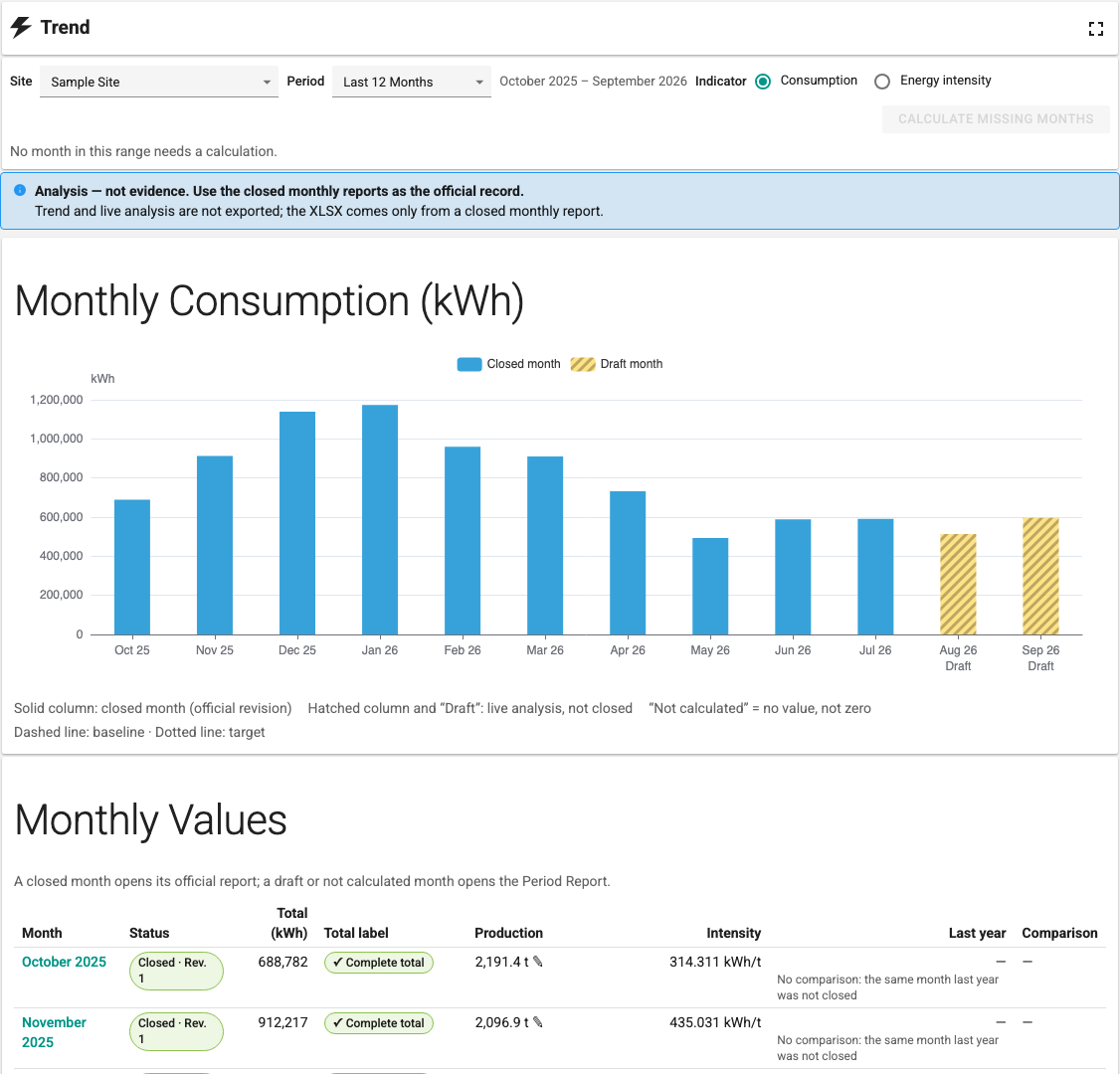The height and width of the screenshot is (1074, 1120).
Task: Click the text No month in this range needs a calculation
Action: tap(143, 151)
